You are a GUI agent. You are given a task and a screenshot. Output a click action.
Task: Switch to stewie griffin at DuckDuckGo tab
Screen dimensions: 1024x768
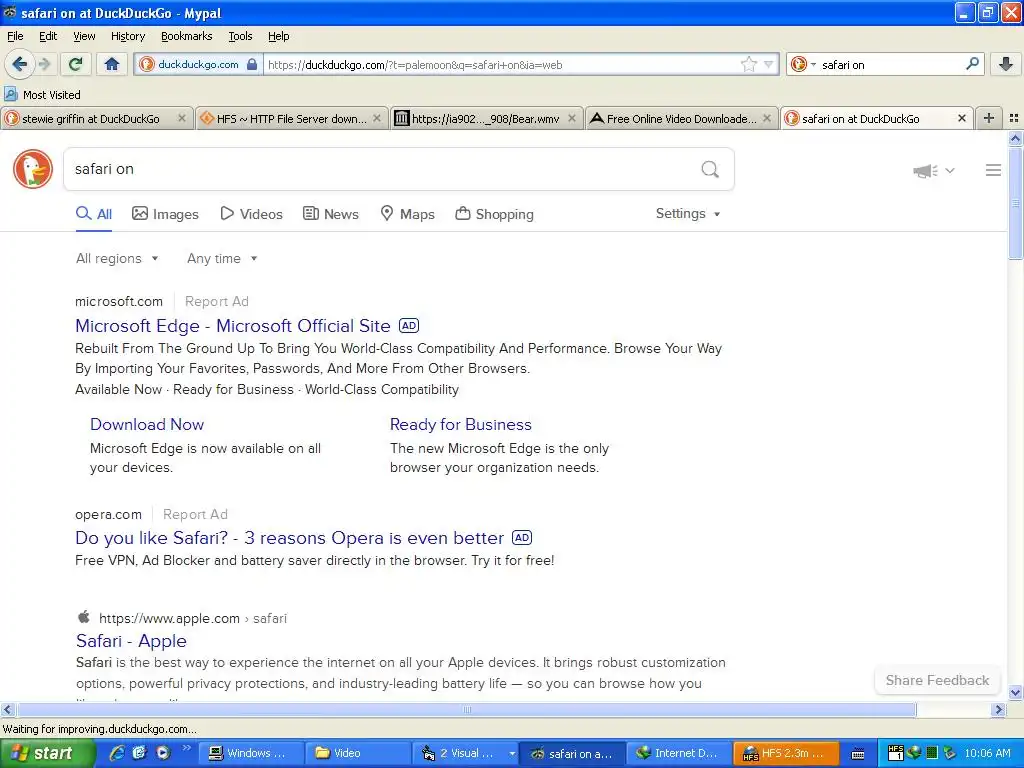tap(90, 119)
